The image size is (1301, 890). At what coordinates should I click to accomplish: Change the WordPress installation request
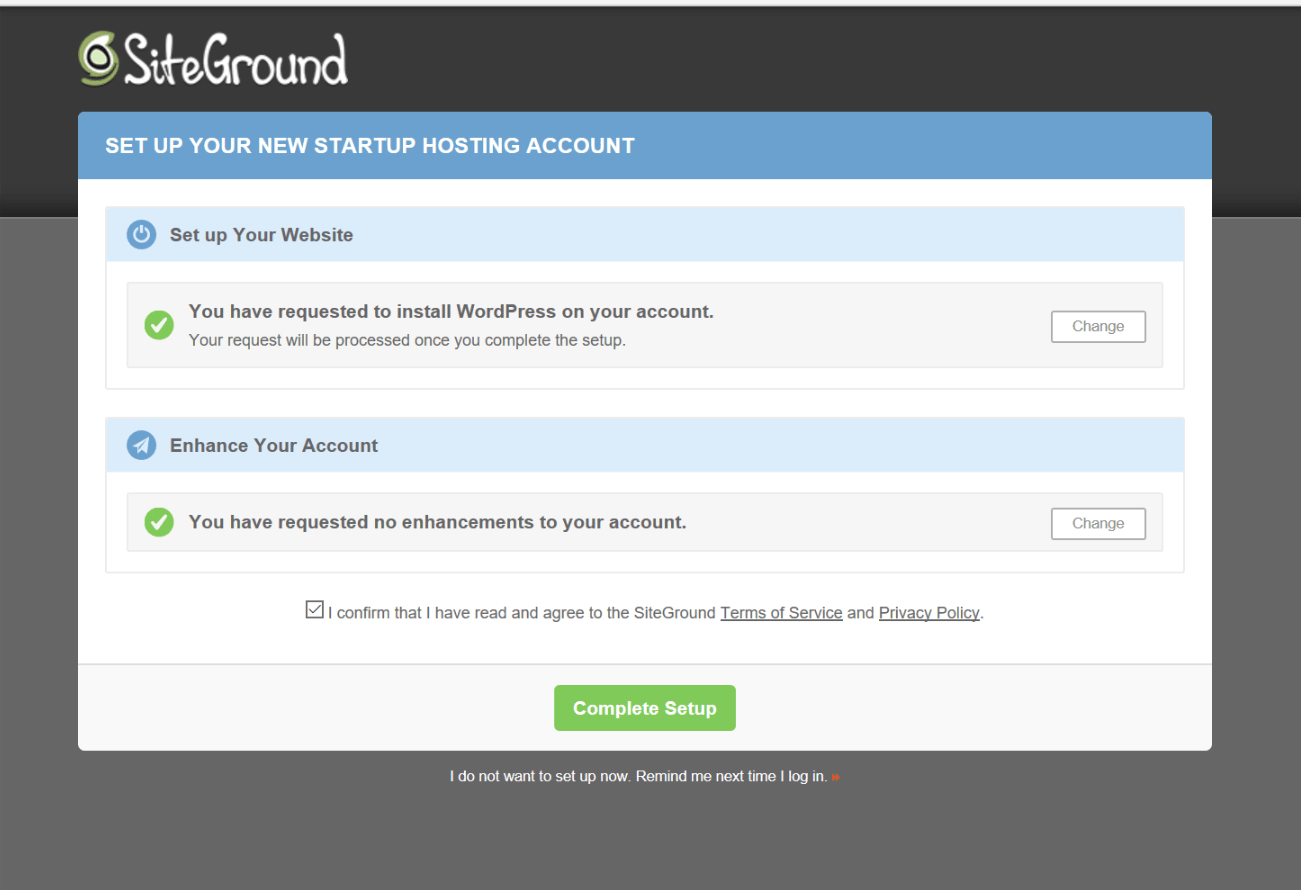point(1098,326)
